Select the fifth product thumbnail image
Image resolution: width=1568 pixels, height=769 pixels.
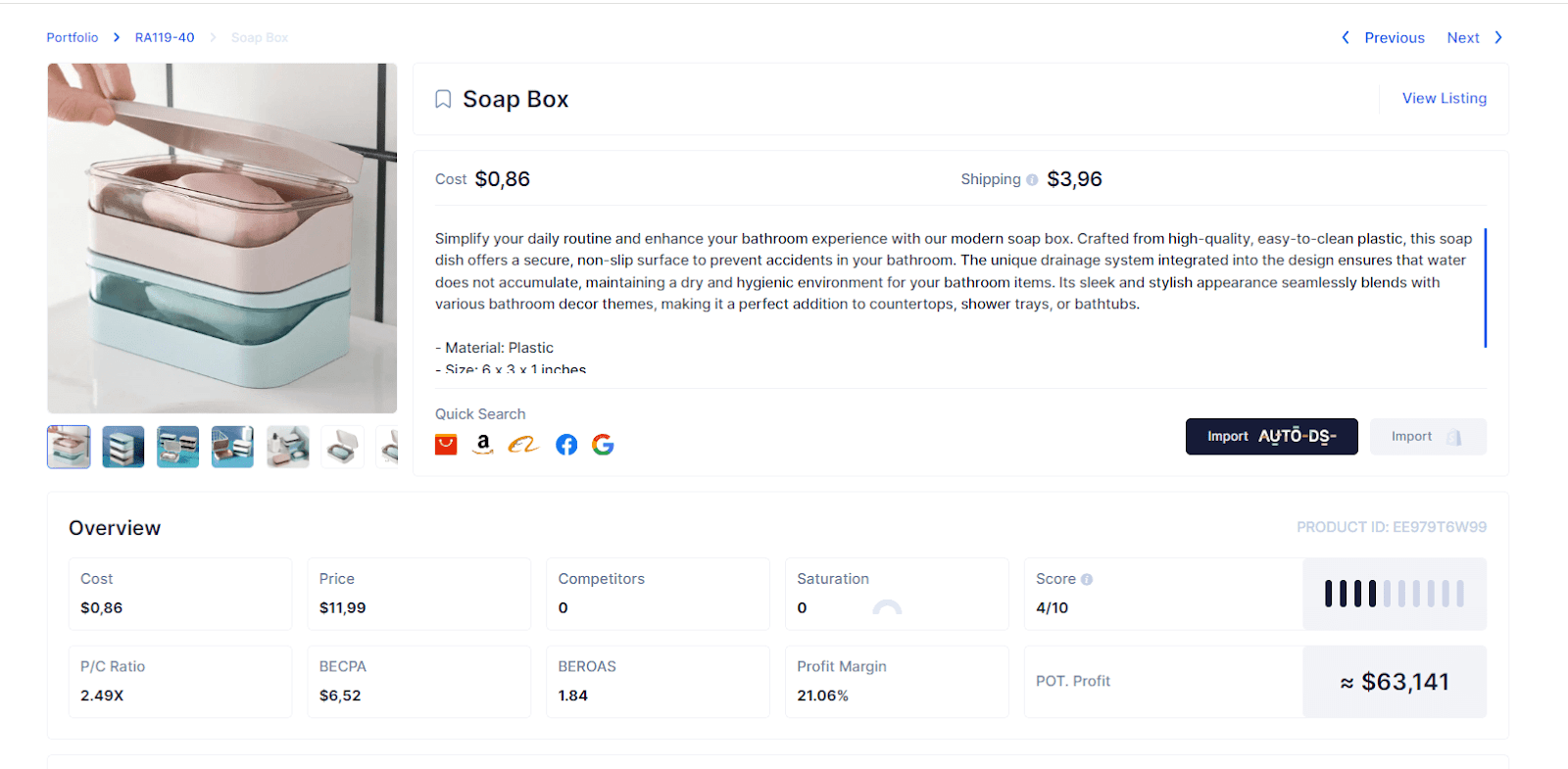[x=288, y=447]
